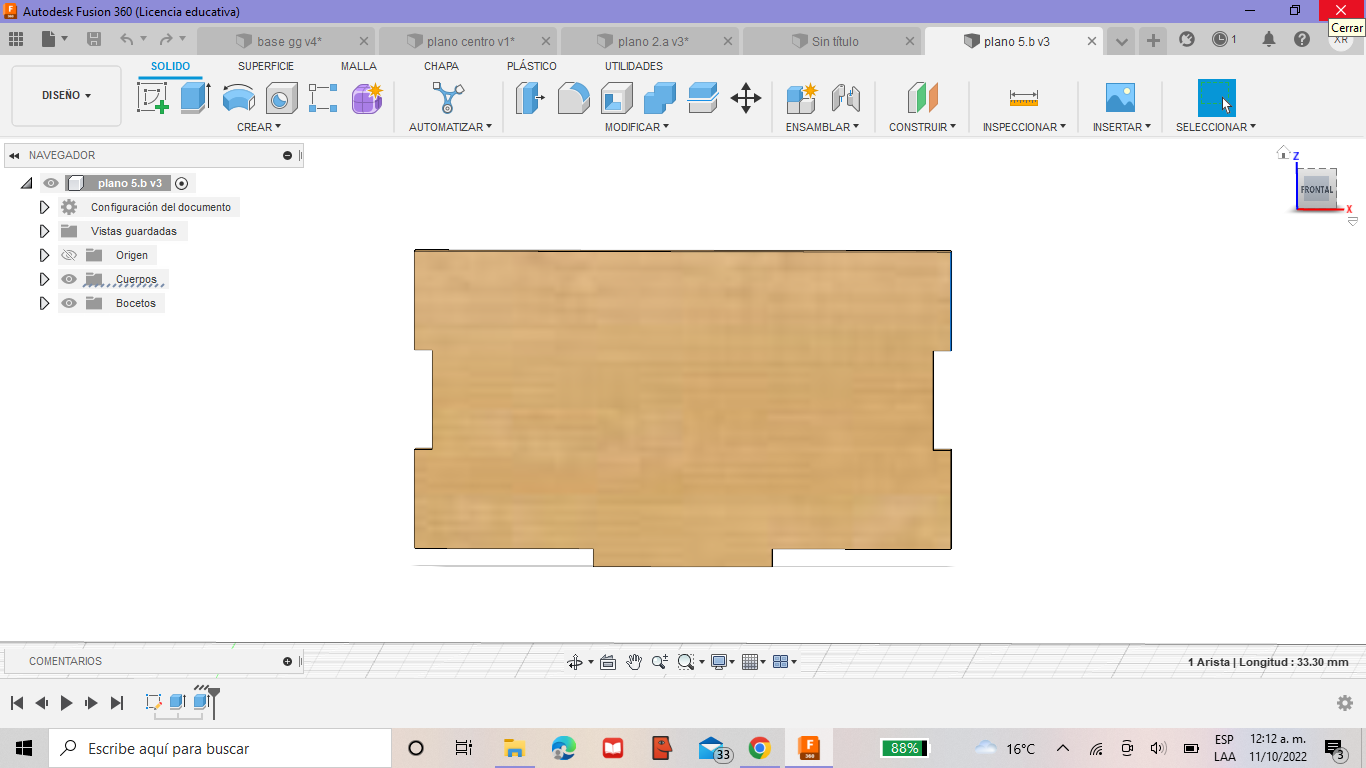Select the Hole tool
Screen dimensions: 1366x768
281,98
